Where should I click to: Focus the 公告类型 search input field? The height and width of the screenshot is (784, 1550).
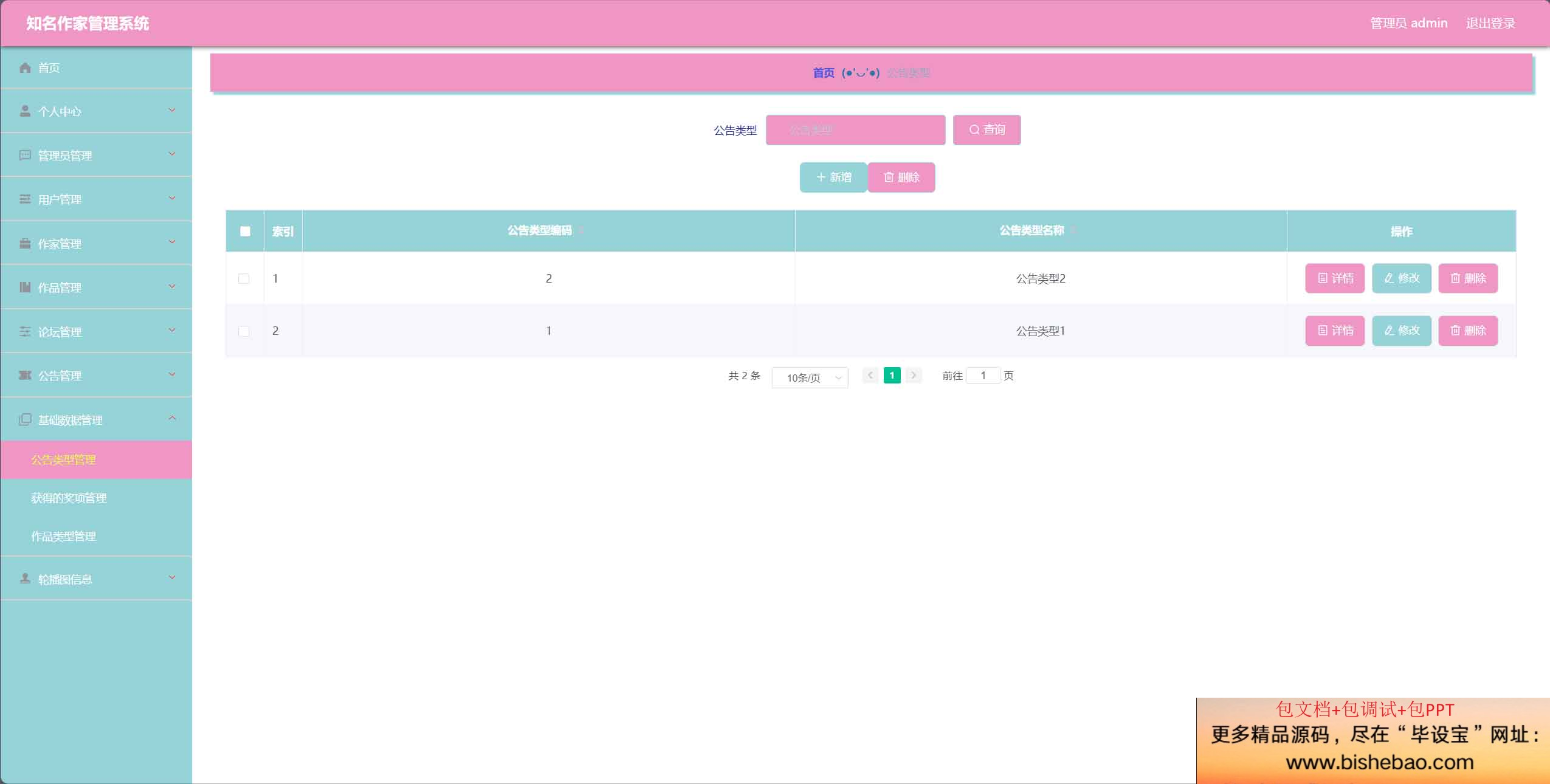pos(855,130)
